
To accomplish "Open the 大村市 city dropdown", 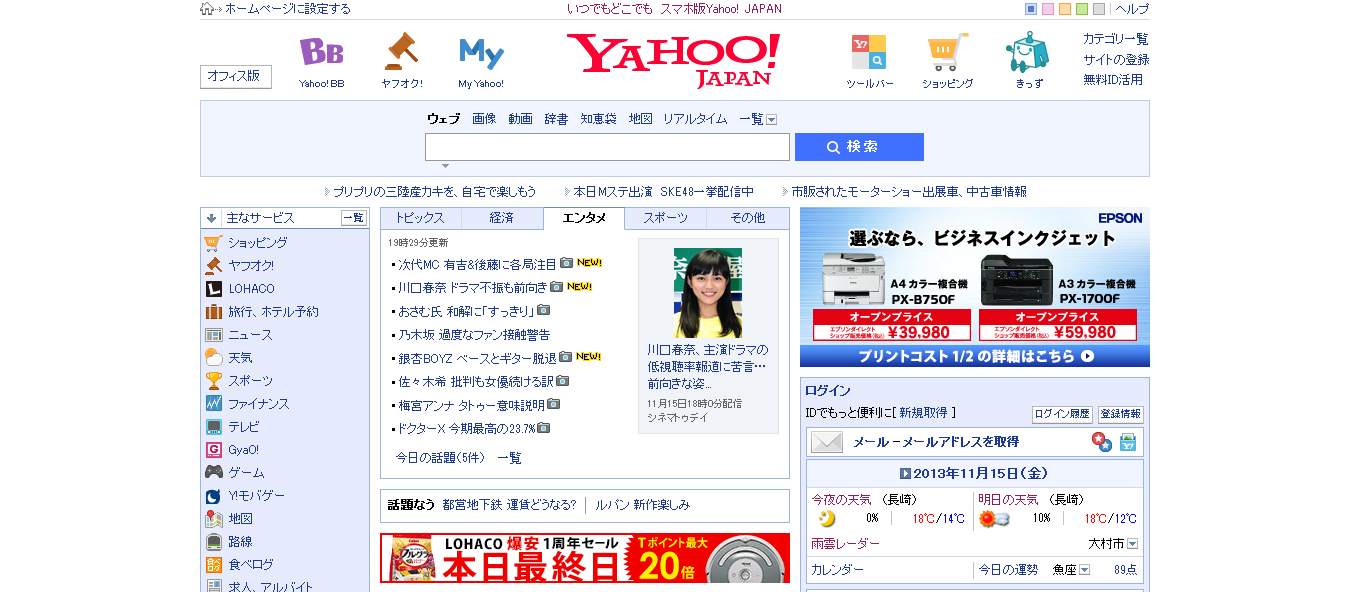I will tap(1132, 544).
